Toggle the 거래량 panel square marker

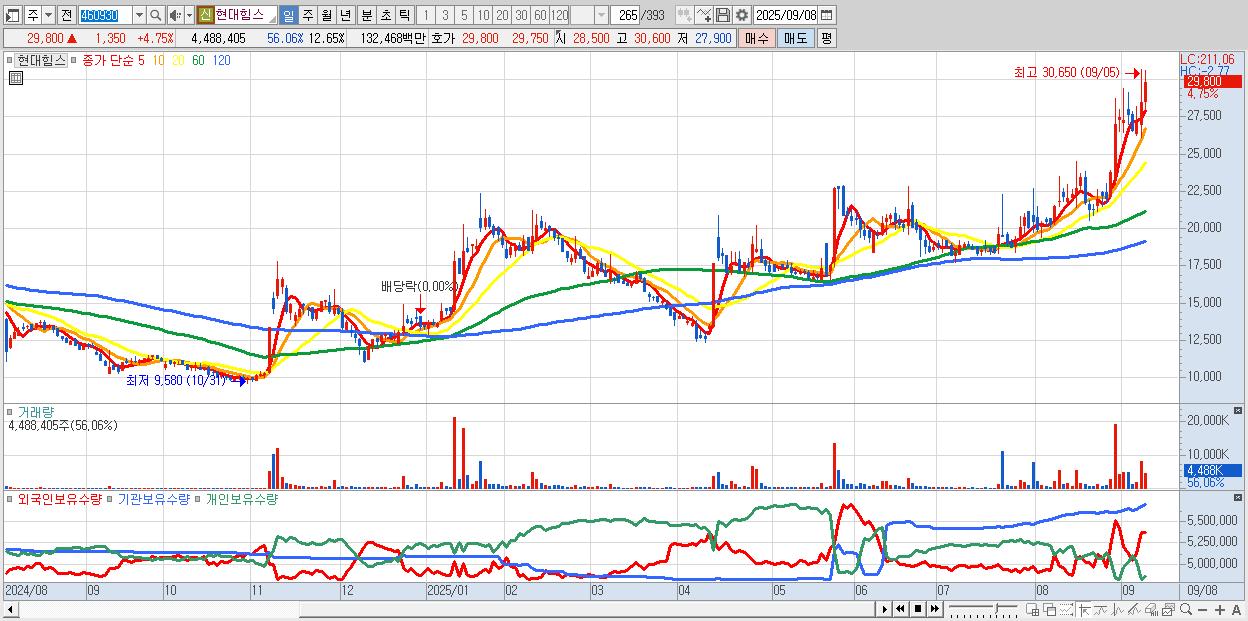point(9,412)
